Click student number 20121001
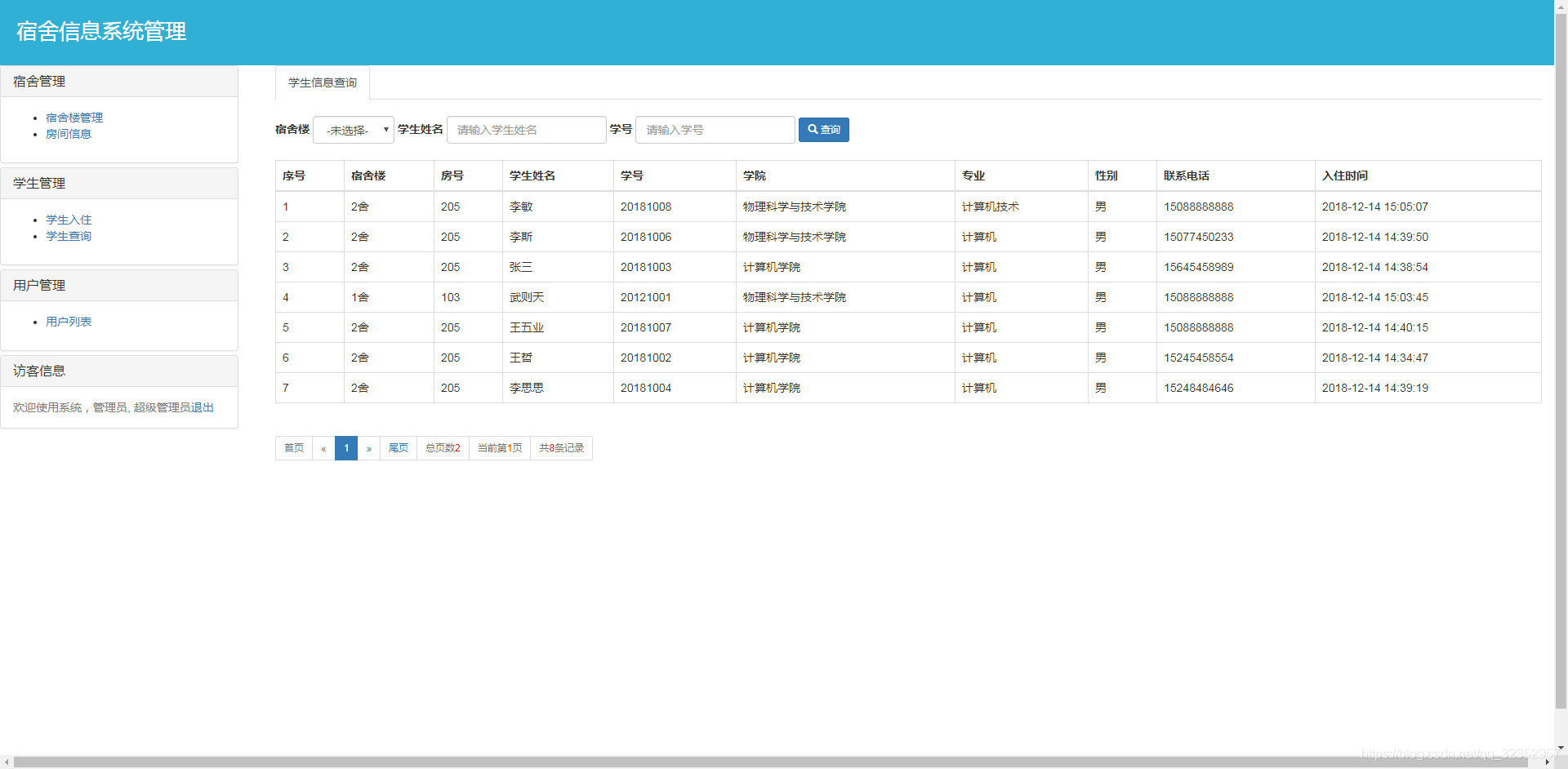1568x769 pixels. point(646,297)
